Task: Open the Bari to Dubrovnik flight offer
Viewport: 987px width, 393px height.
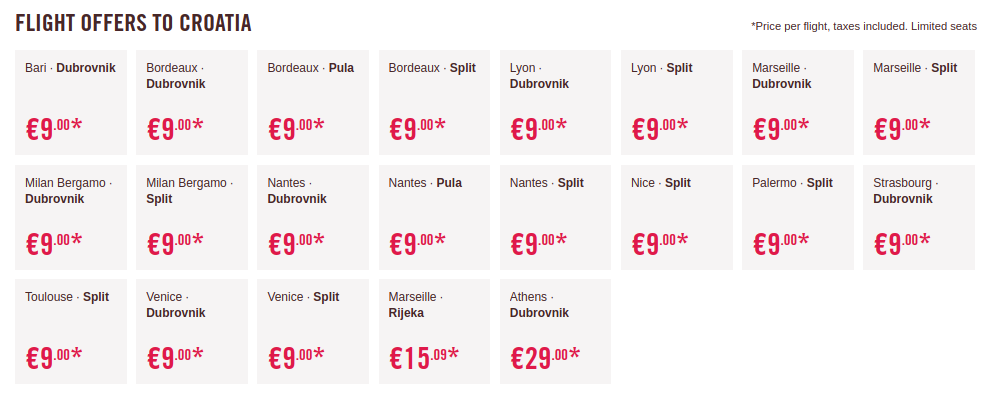Action: tap(70, 103)
